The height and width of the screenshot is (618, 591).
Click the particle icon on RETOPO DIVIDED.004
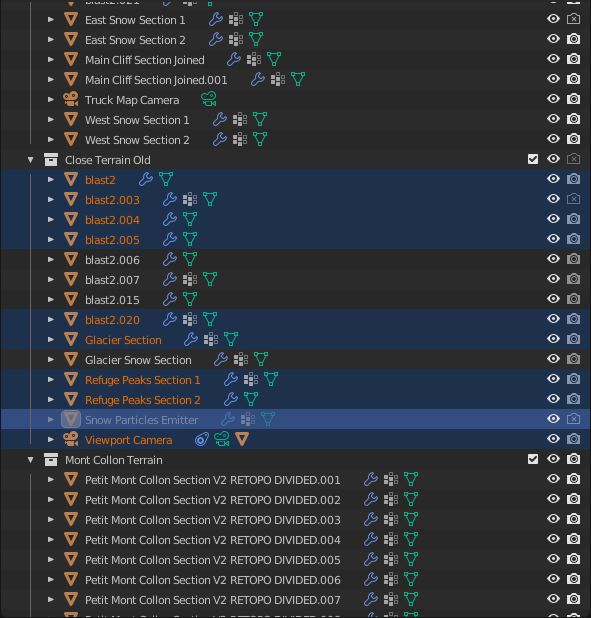click(x=391, y=539)
